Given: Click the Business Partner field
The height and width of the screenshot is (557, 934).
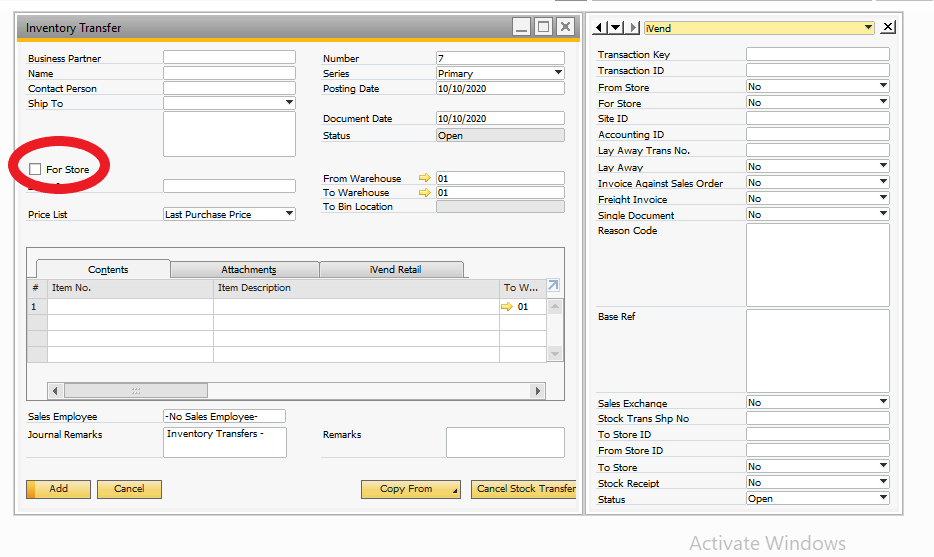Looking at the screenshot, I should pos(229,58).
